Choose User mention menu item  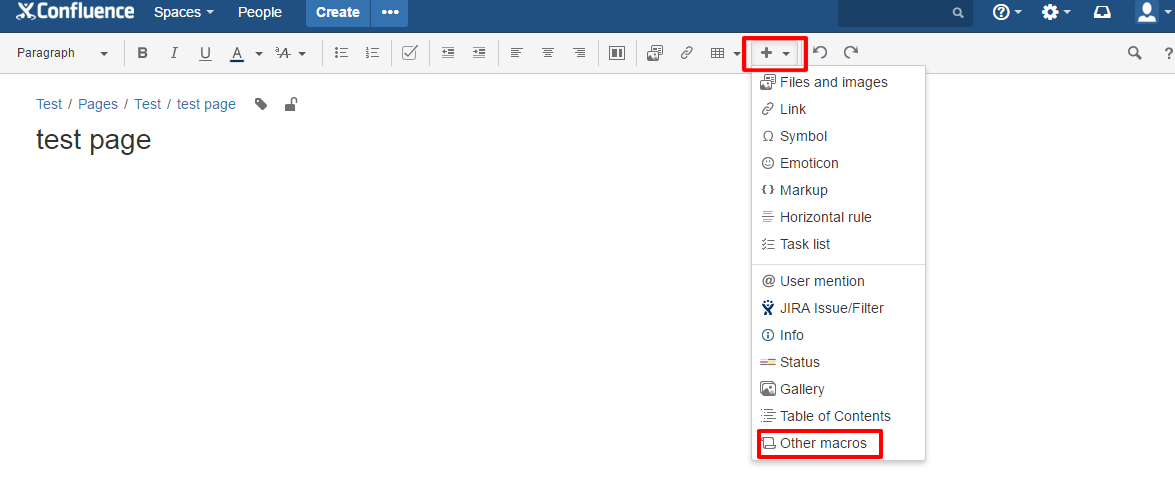tap(839, 282)
